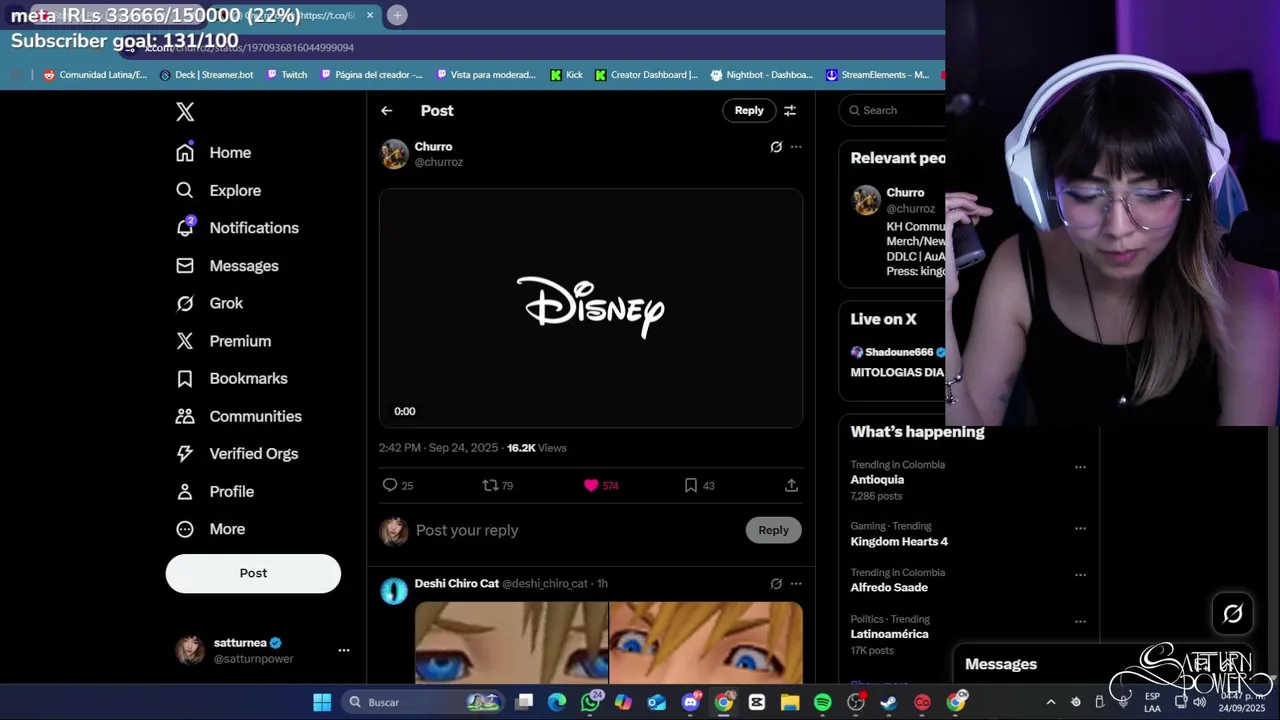
Task: Open Churro's profile avatar
Action: (394, 154)
